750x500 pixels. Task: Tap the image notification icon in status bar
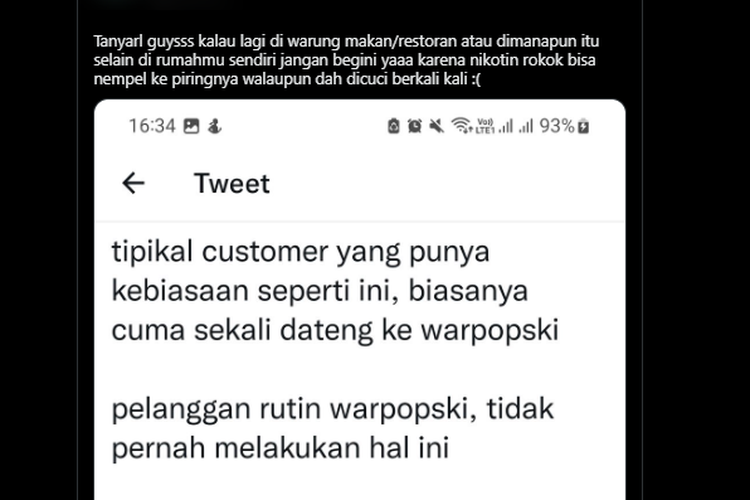(x=191, y=126)
